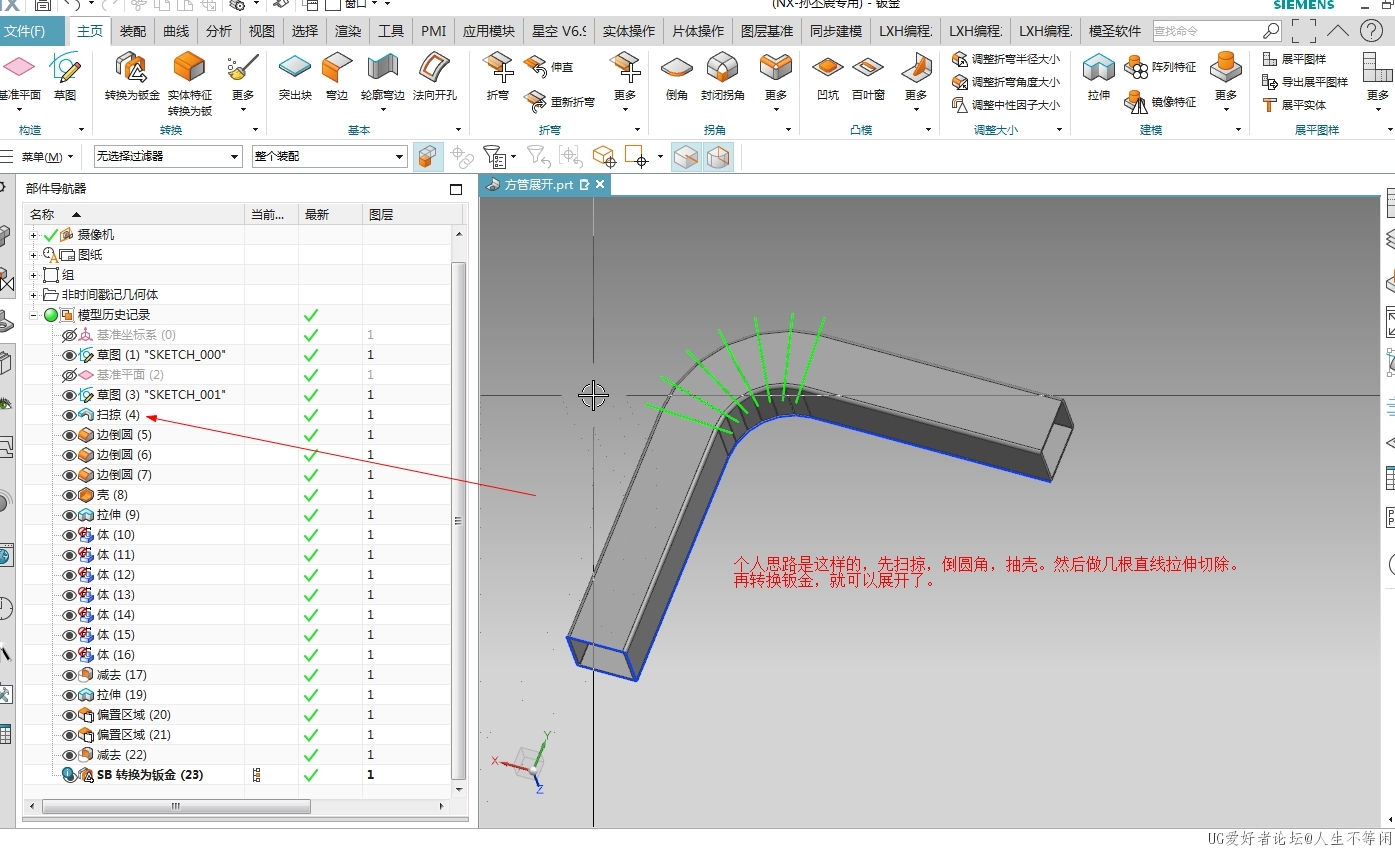Click the 伸直 unbend tool
The height and width of the screenshot is (850, 1395).
549,67
